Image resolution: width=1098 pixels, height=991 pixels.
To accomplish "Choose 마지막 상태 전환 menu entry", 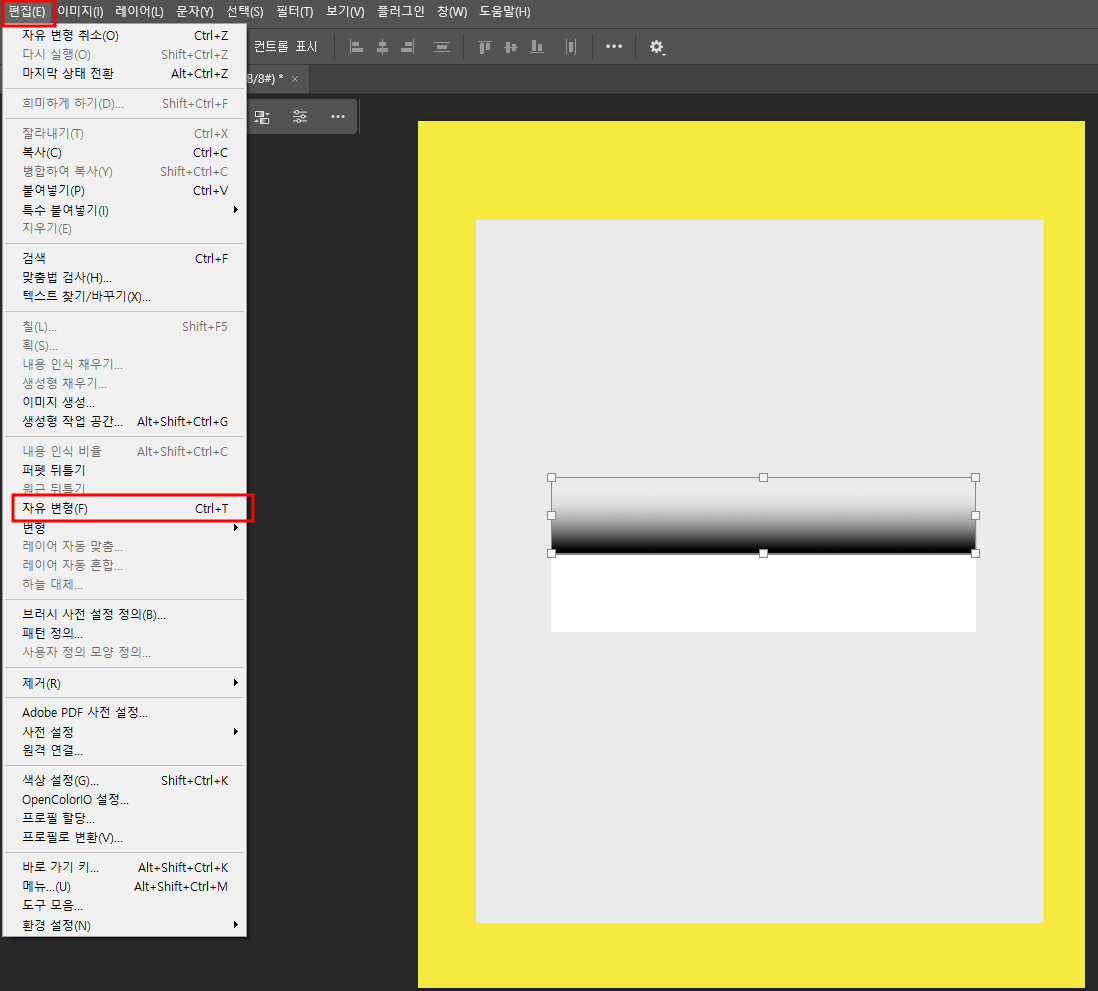I will coord(125,74).
